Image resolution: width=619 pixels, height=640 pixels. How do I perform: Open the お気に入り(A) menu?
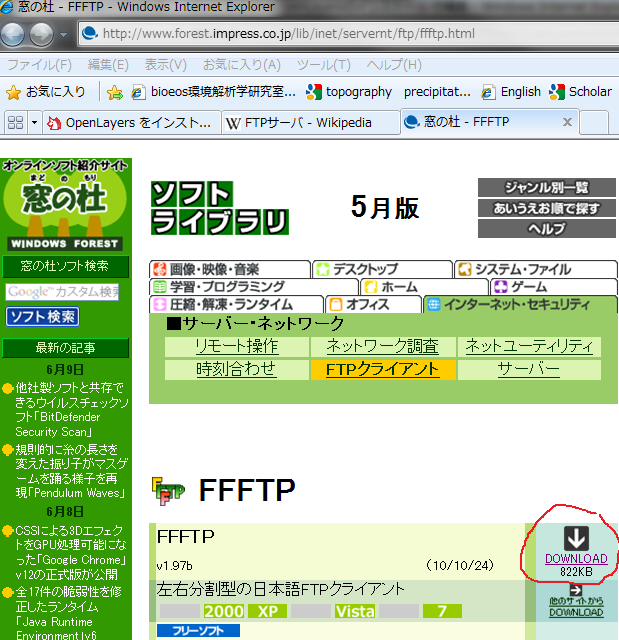[242, 65]
